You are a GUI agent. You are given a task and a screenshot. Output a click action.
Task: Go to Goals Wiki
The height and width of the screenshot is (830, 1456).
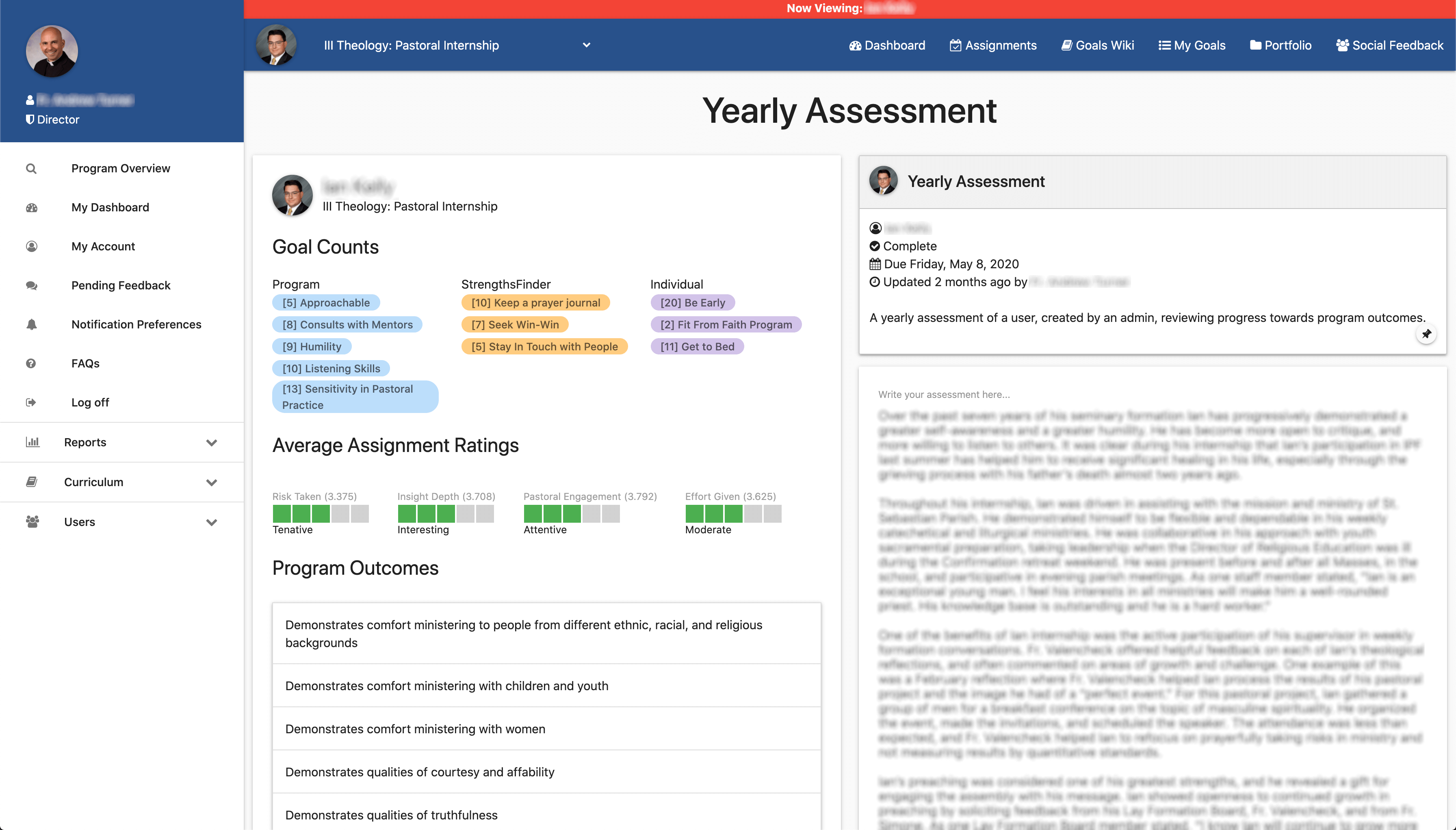tap(1097, 46)
